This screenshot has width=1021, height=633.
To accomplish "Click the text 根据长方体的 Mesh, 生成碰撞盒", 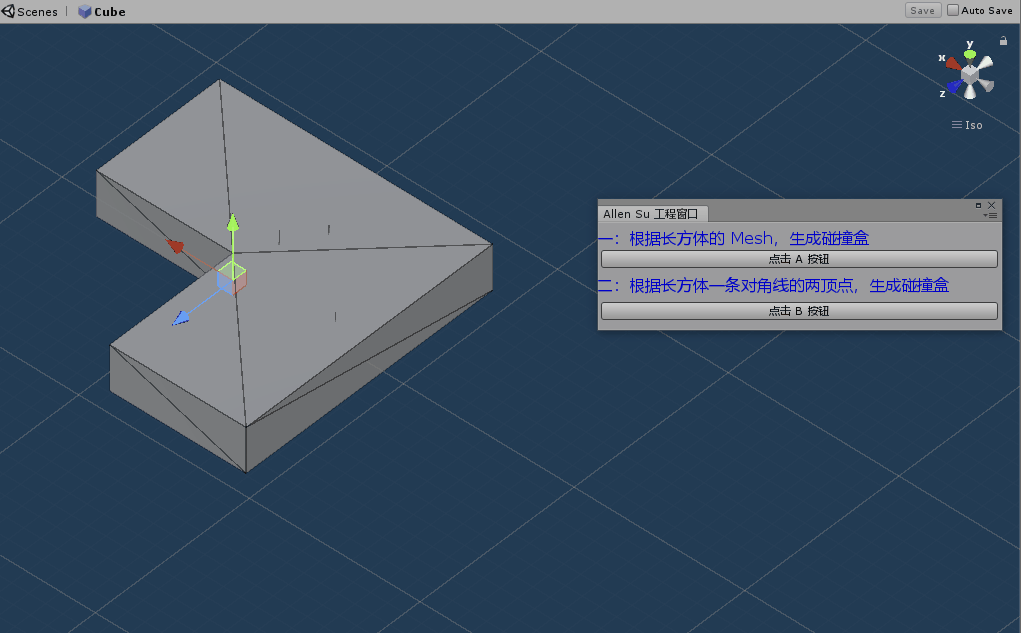I will pos(749,238).
